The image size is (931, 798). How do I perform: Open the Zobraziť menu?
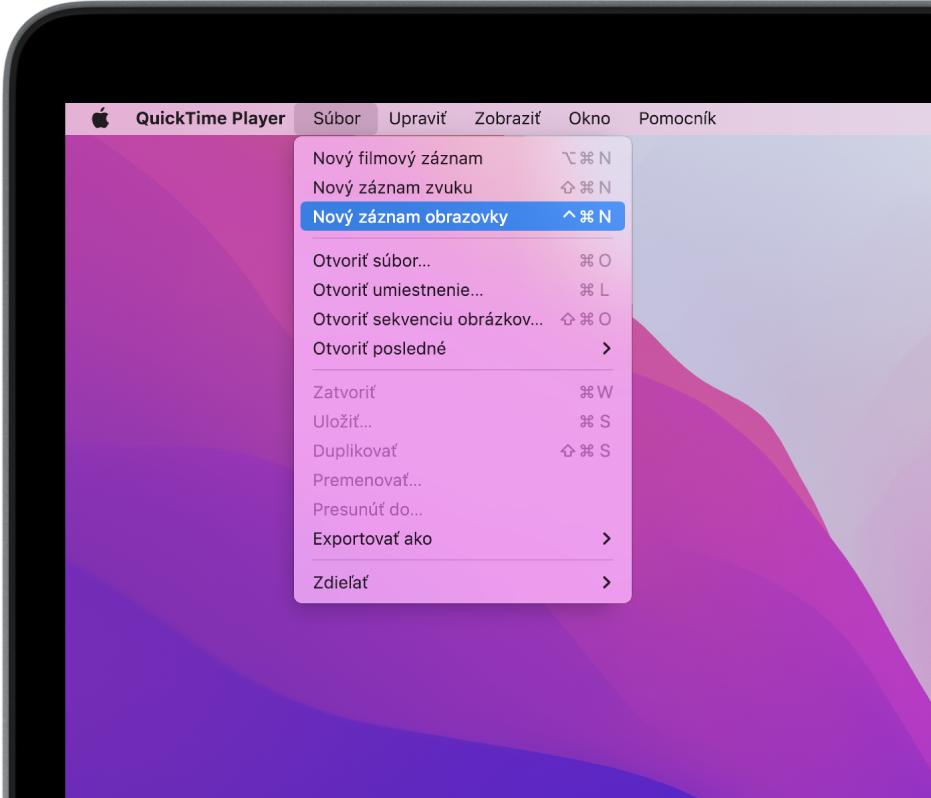point(507,118)
